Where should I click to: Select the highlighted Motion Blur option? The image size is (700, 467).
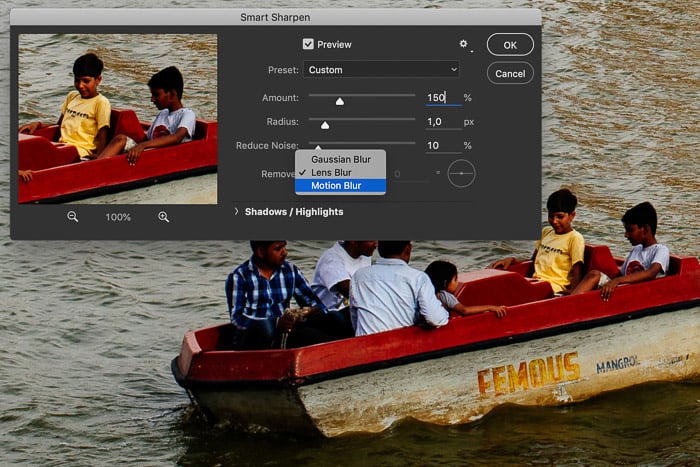point(336,185)
